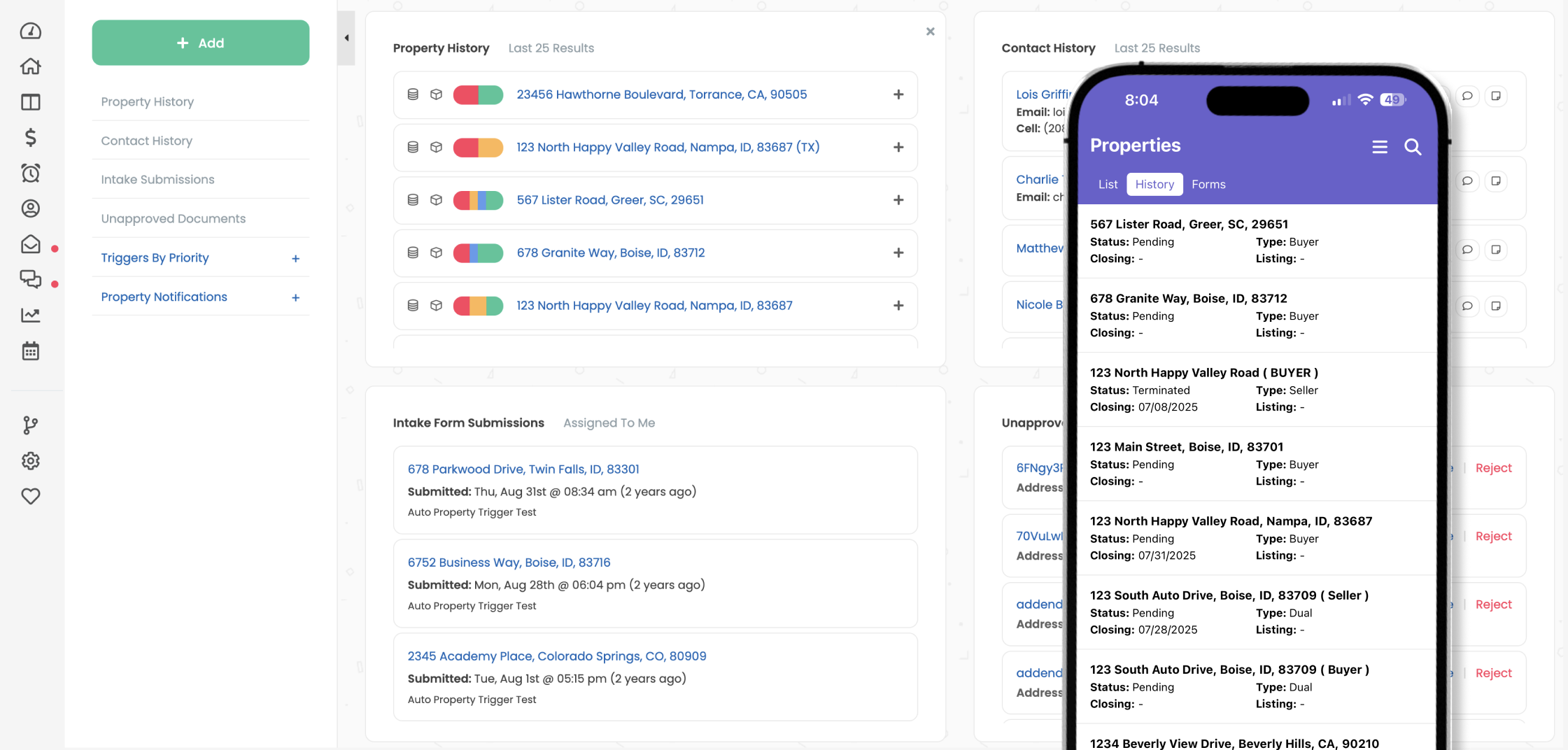Viewport: 1568px width, 750px height.
Task: Open the heart favorites icon
Action: pos(30,496)
